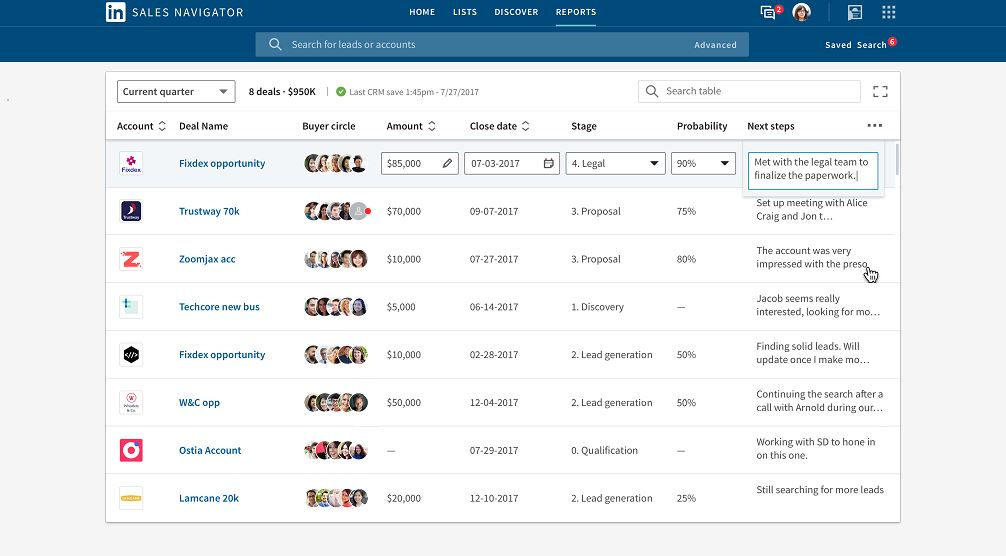Click the W&C account logo
The height and width of the screenshot is (556, 1006).
131,402
